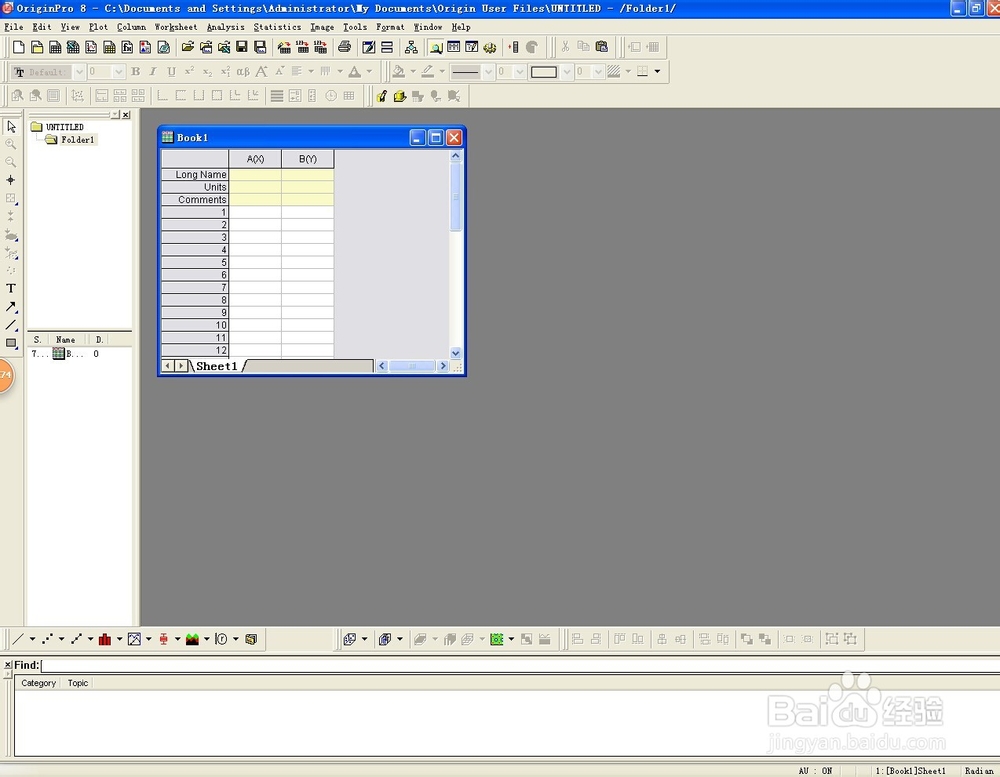Screen dimensions: 1000x777
Task: Select the Line drawing tool
Action: point(11,325)
